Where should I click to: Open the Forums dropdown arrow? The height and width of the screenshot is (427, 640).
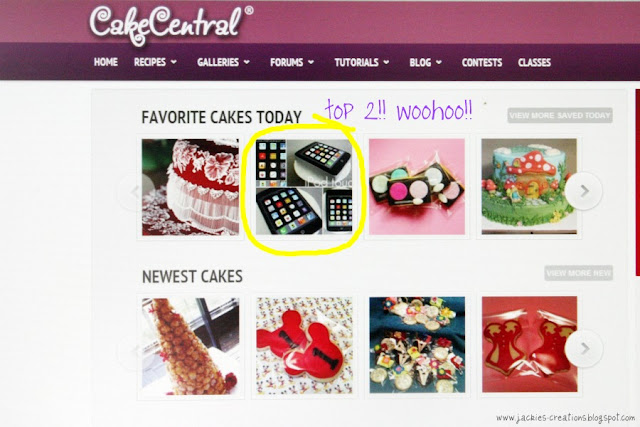[311, 62]
